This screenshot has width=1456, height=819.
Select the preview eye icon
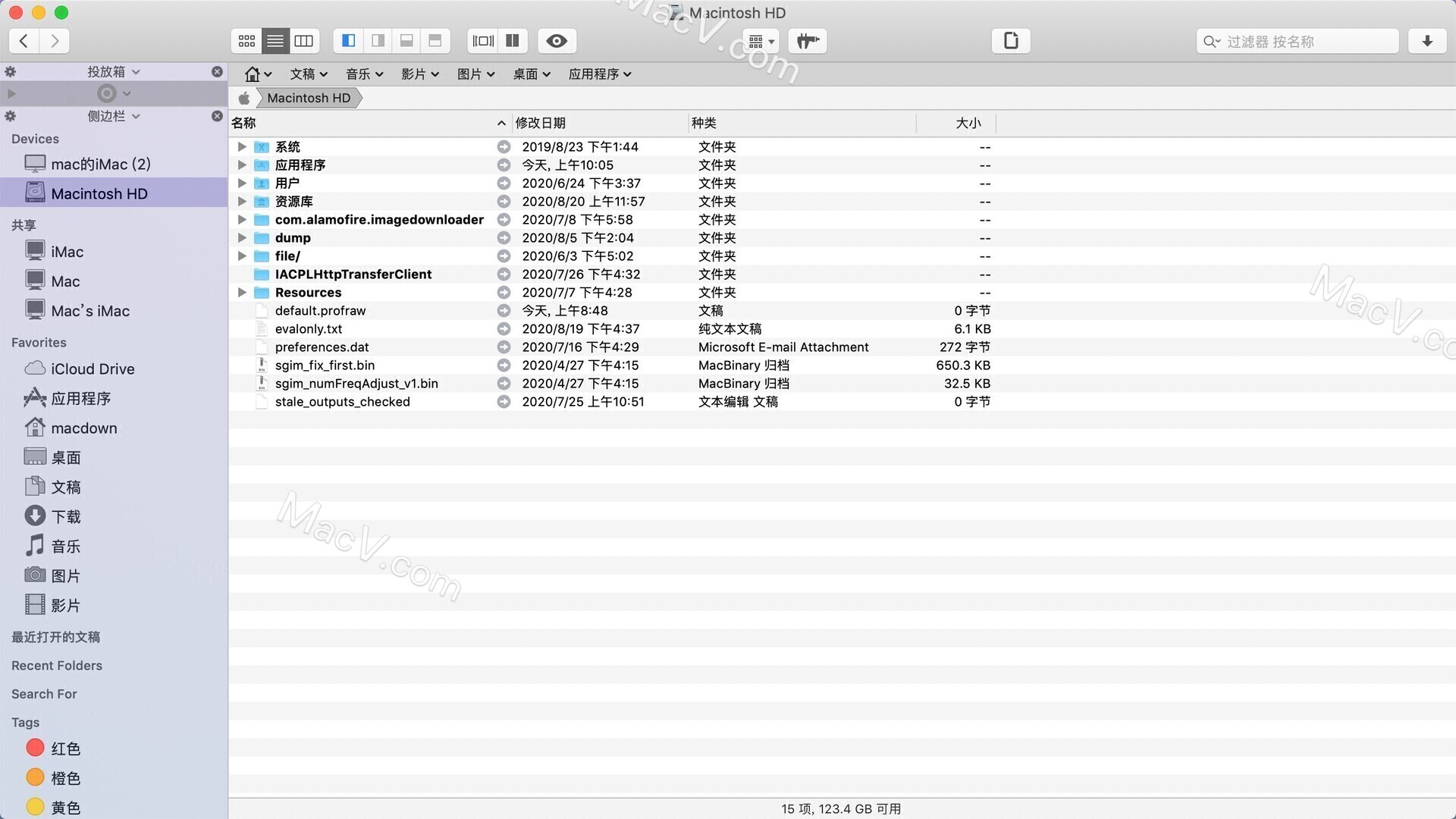[x=557, y=41]
